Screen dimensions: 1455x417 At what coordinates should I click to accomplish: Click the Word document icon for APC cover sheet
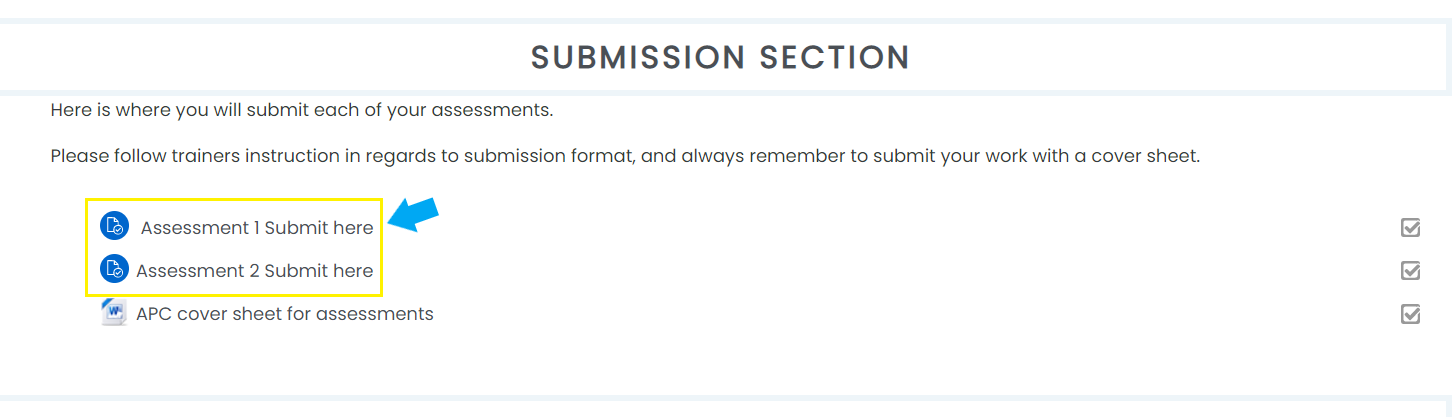point(115,313)
